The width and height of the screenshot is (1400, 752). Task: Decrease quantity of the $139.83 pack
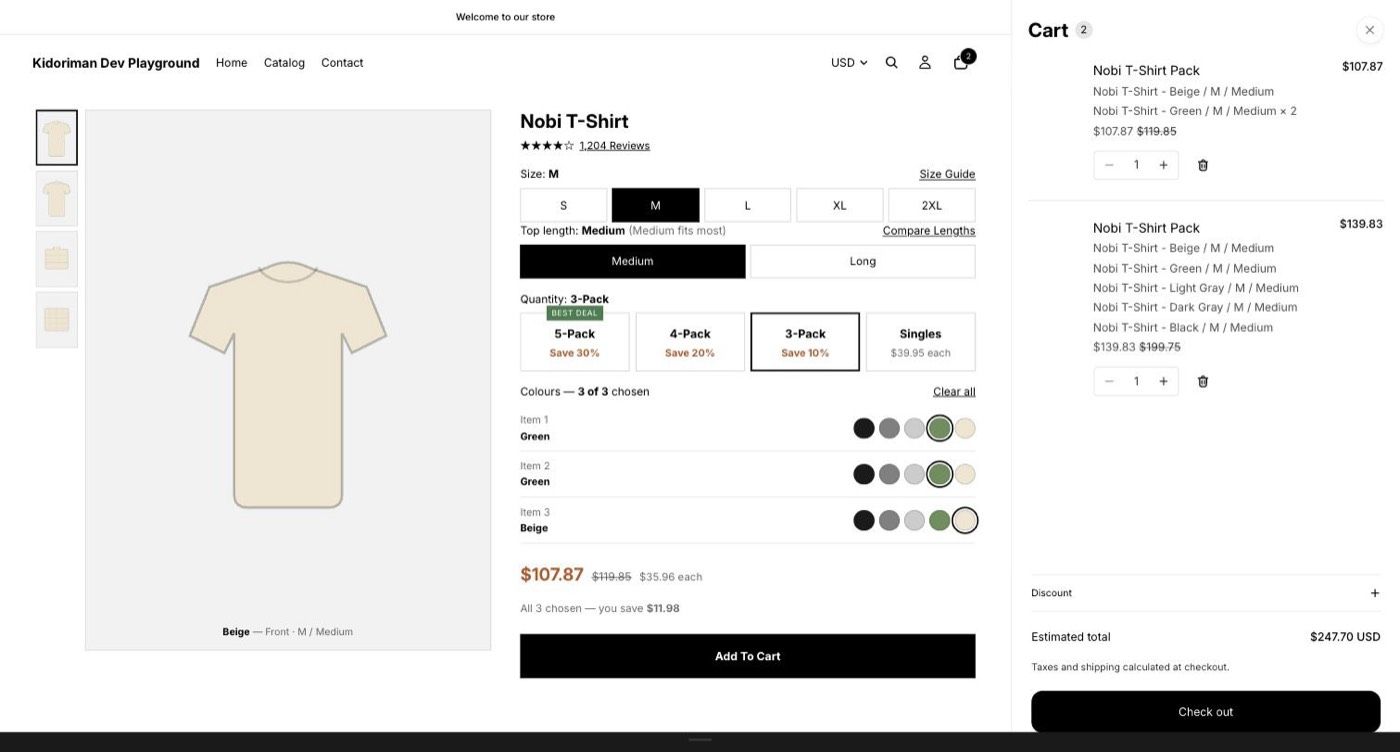click(x=1109, y=381)
